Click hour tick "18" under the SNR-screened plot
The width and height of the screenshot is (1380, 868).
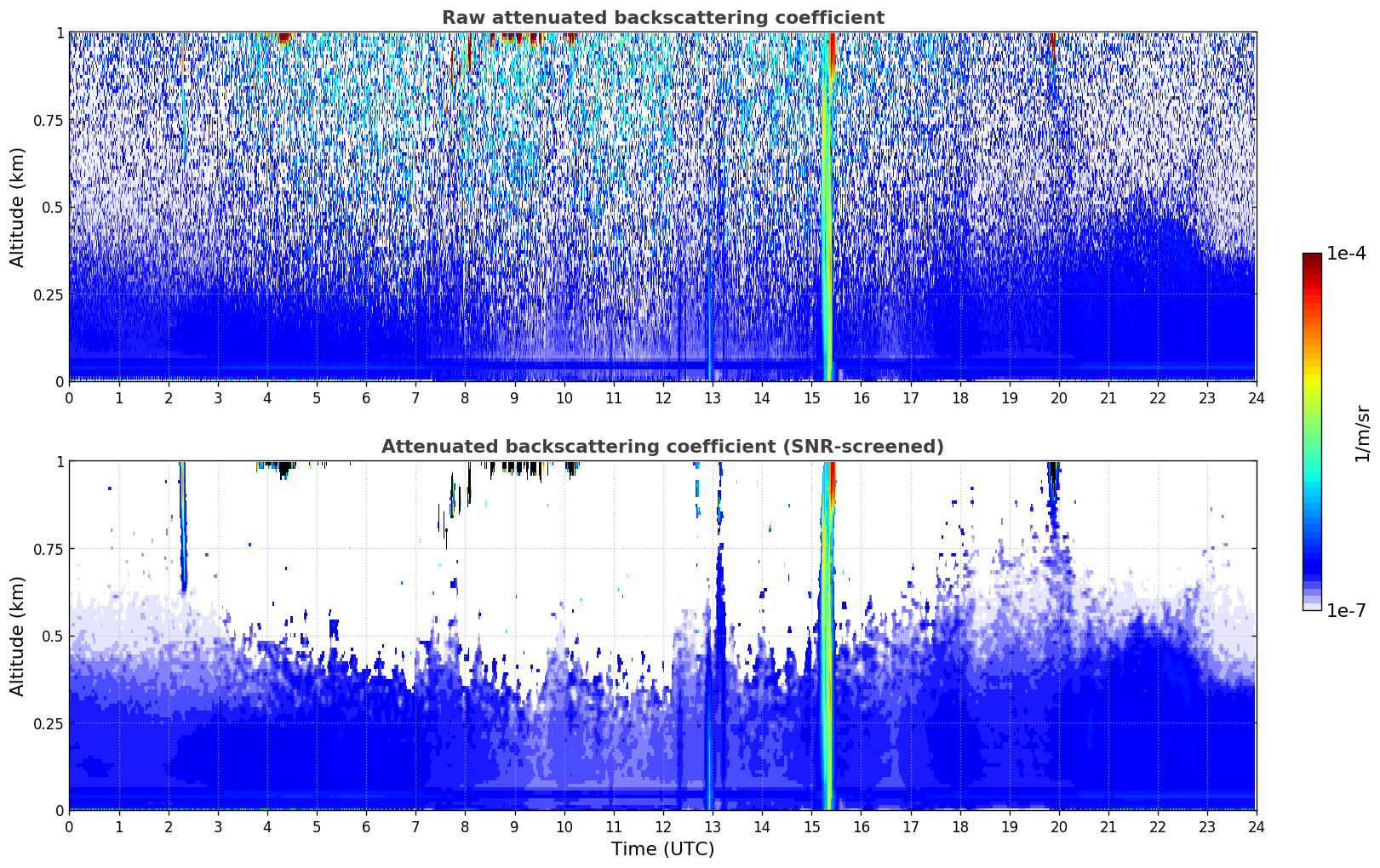coord(960,826)
